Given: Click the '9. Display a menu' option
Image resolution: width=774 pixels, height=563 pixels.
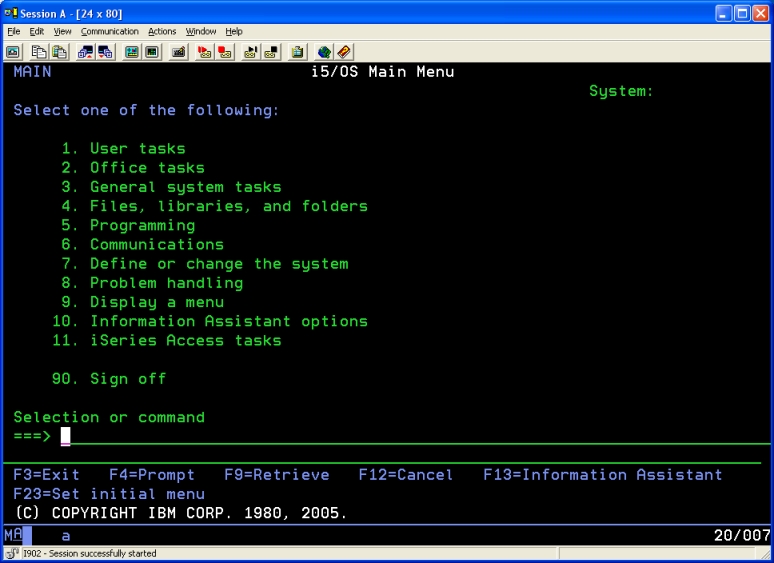Looking at the screenshot, I should pyautogui.click(x=143, y=302).
